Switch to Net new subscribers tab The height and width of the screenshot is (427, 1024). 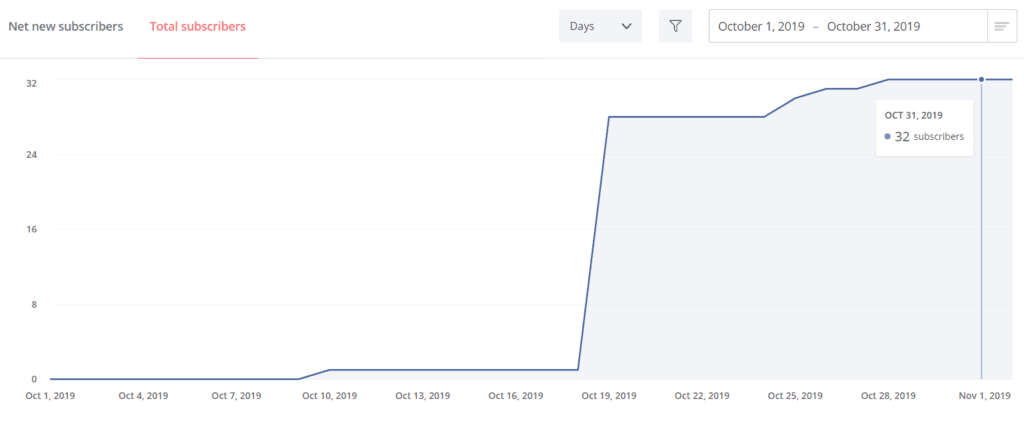point(65,27)
